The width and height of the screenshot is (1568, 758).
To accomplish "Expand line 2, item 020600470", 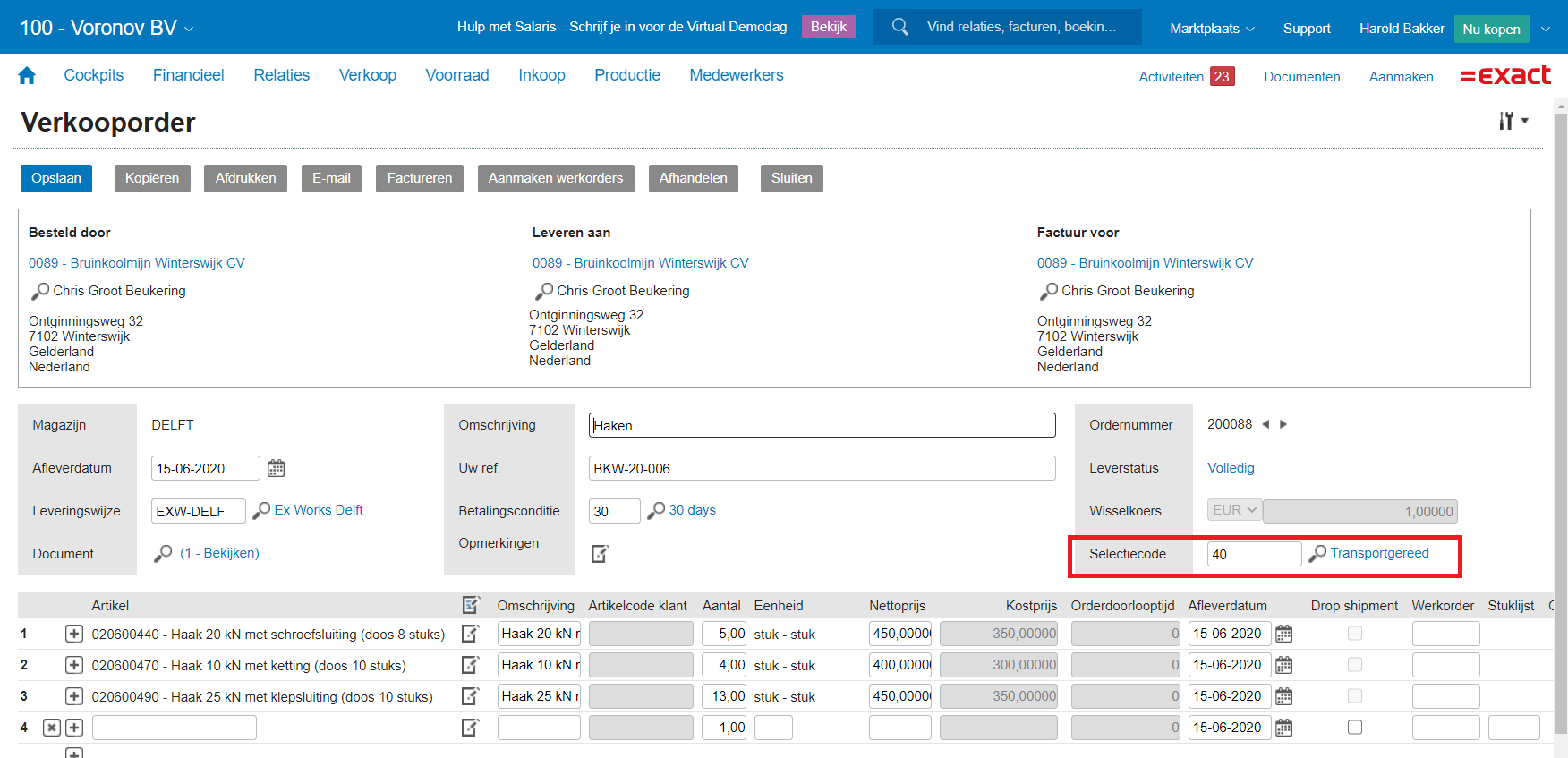I will [74, 665].
